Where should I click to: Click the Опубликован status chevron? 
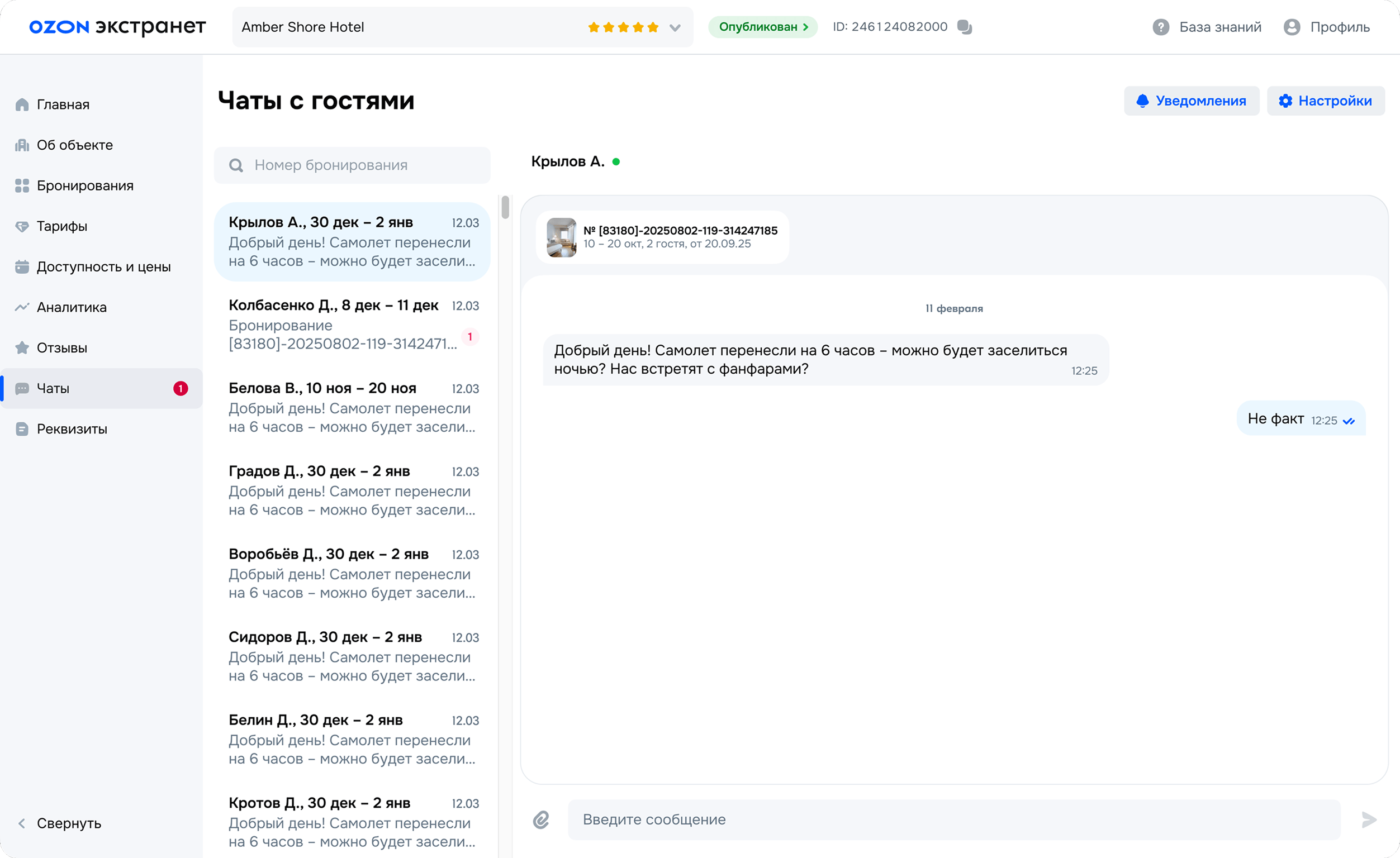point(805,27)
